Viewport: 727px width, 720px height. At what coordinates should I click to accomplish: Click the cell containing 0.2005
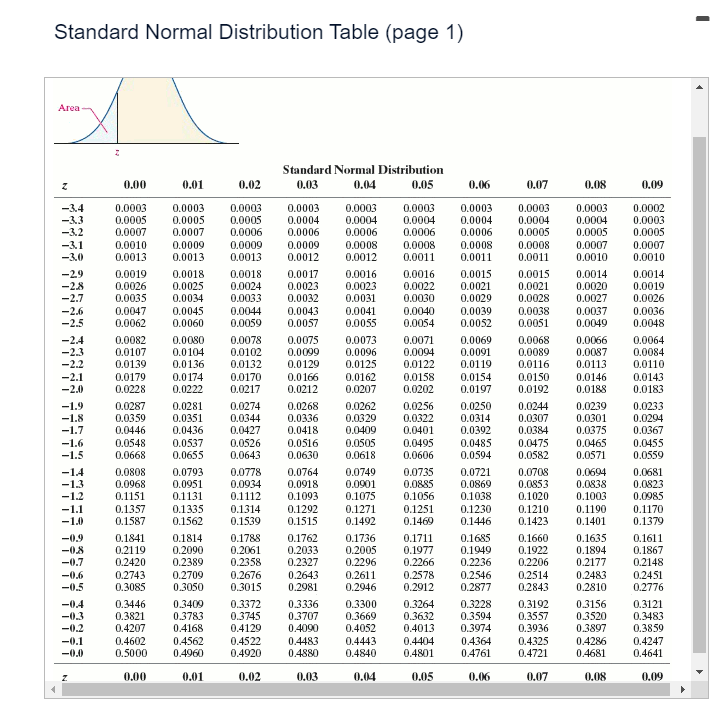coord(361,550)
